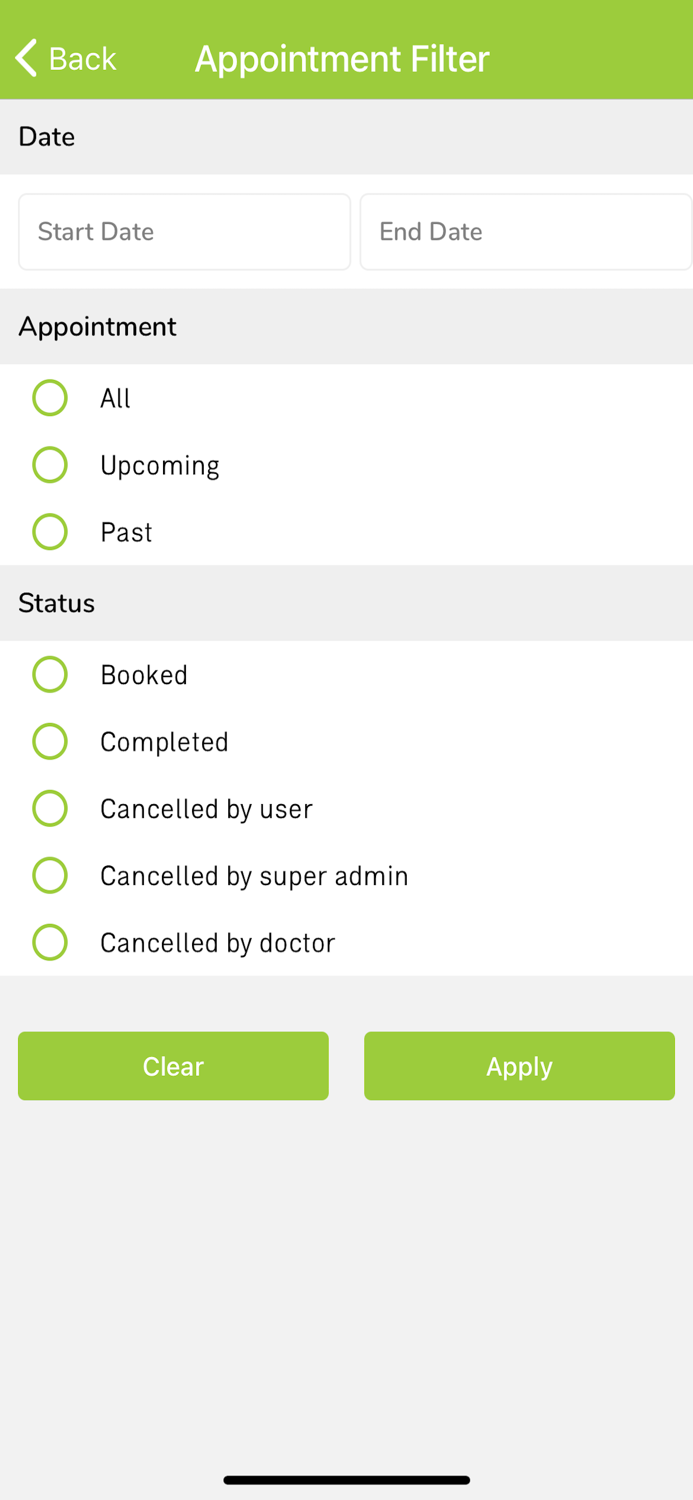Click the Status section header
The width and height of the screenshot is (693, 1500).
[x=55, y=603]
